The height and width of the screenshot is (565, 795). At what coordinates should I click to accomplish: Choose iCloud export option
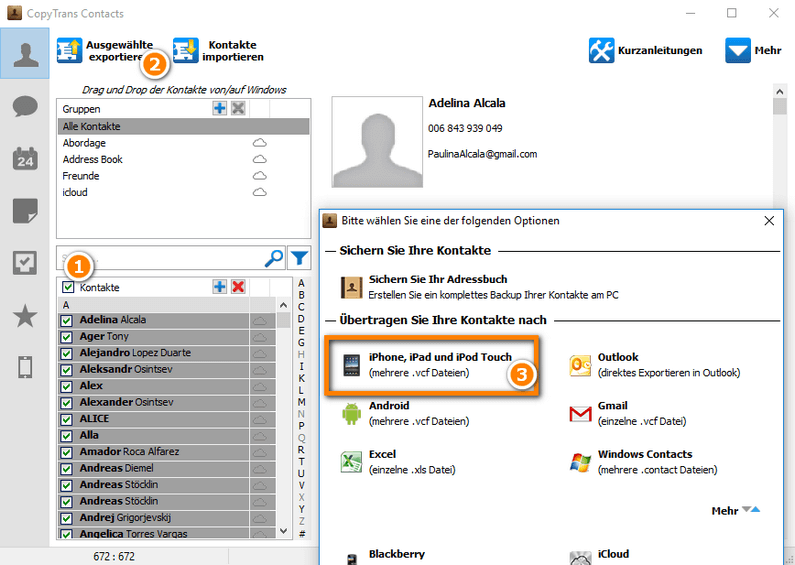(599, 555)
